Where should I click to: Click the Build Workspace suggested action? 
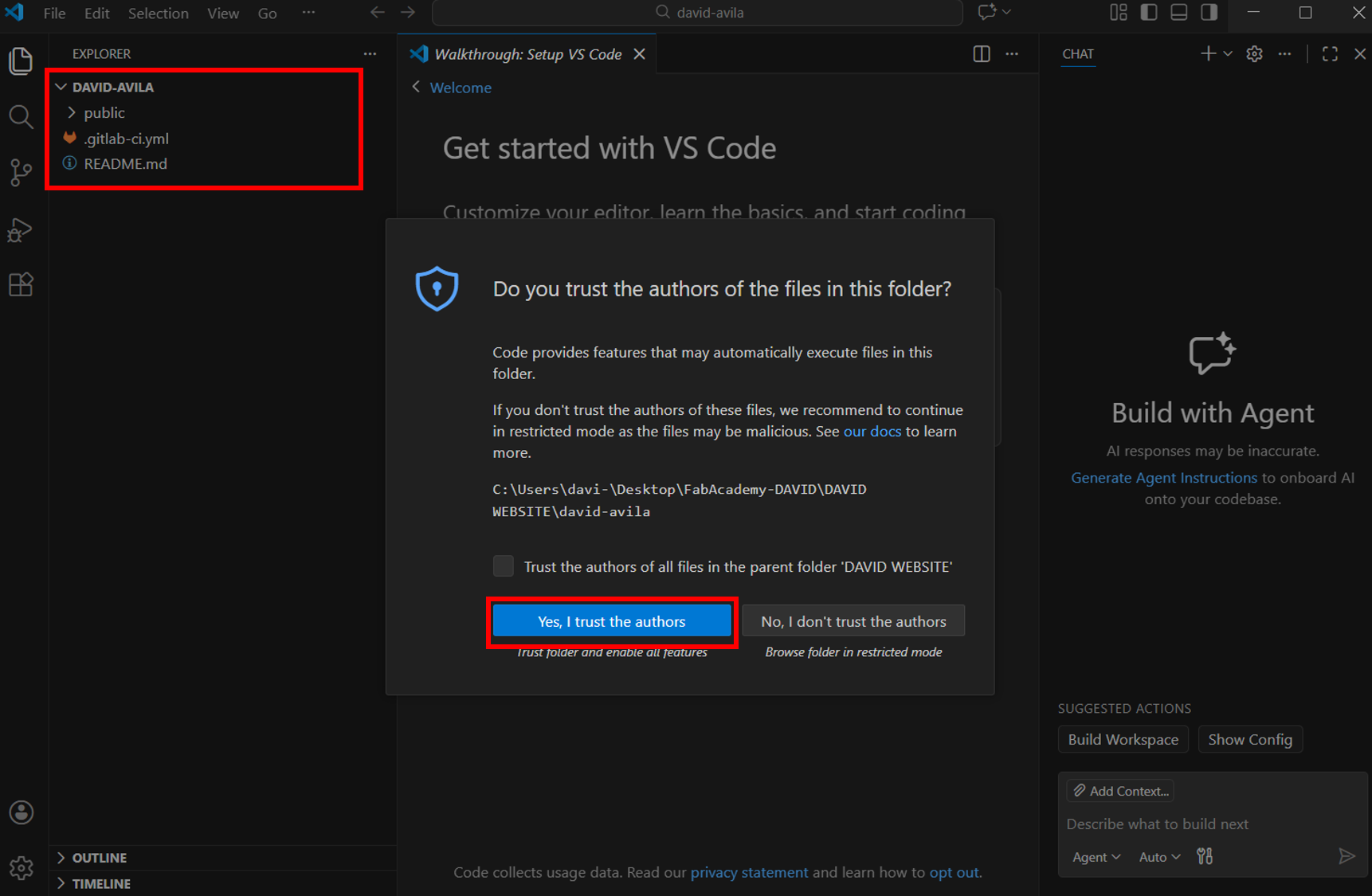[1123, 739]
